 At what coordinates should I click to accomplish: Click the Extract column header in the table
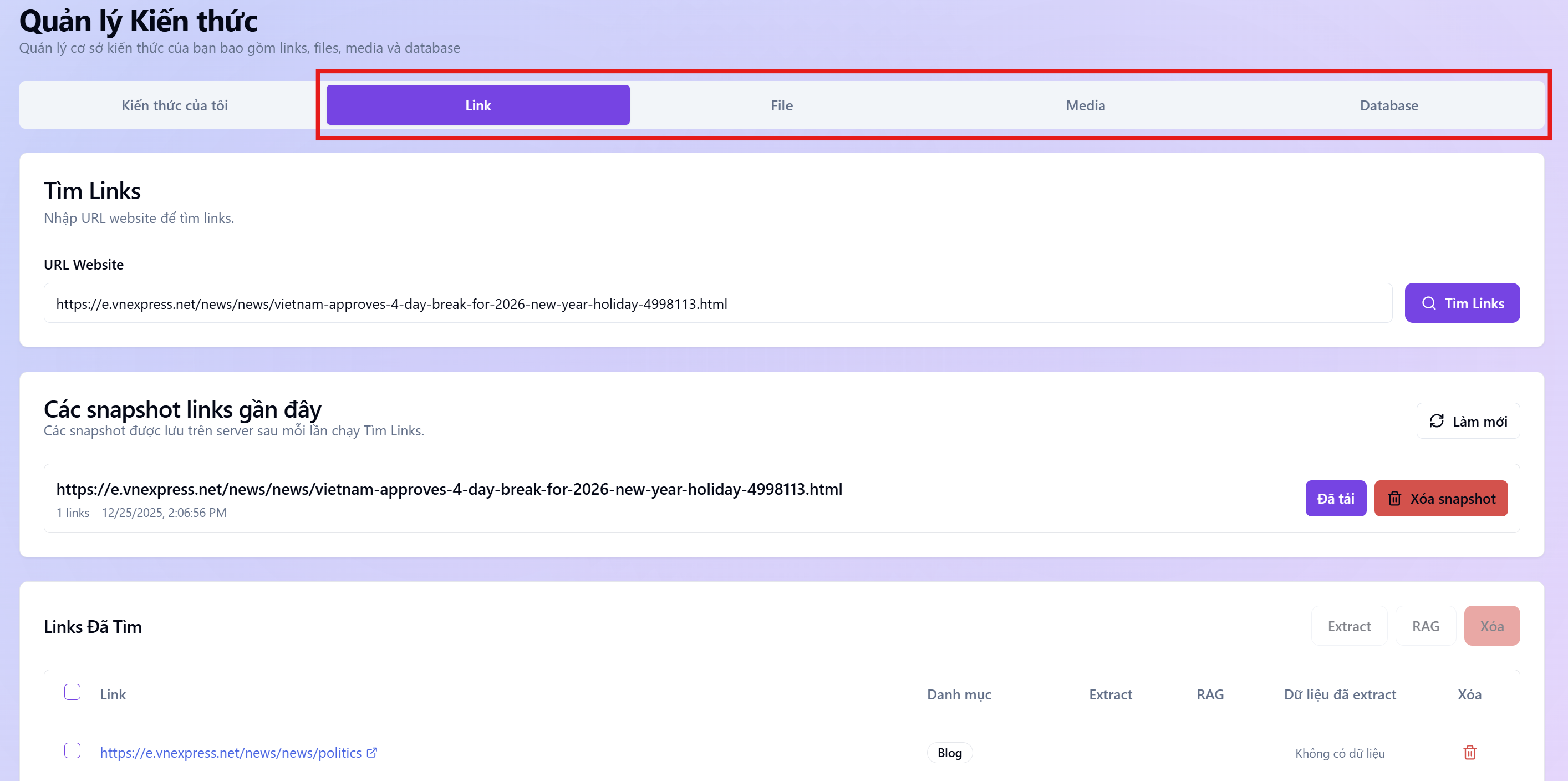tap(1110, 694)
